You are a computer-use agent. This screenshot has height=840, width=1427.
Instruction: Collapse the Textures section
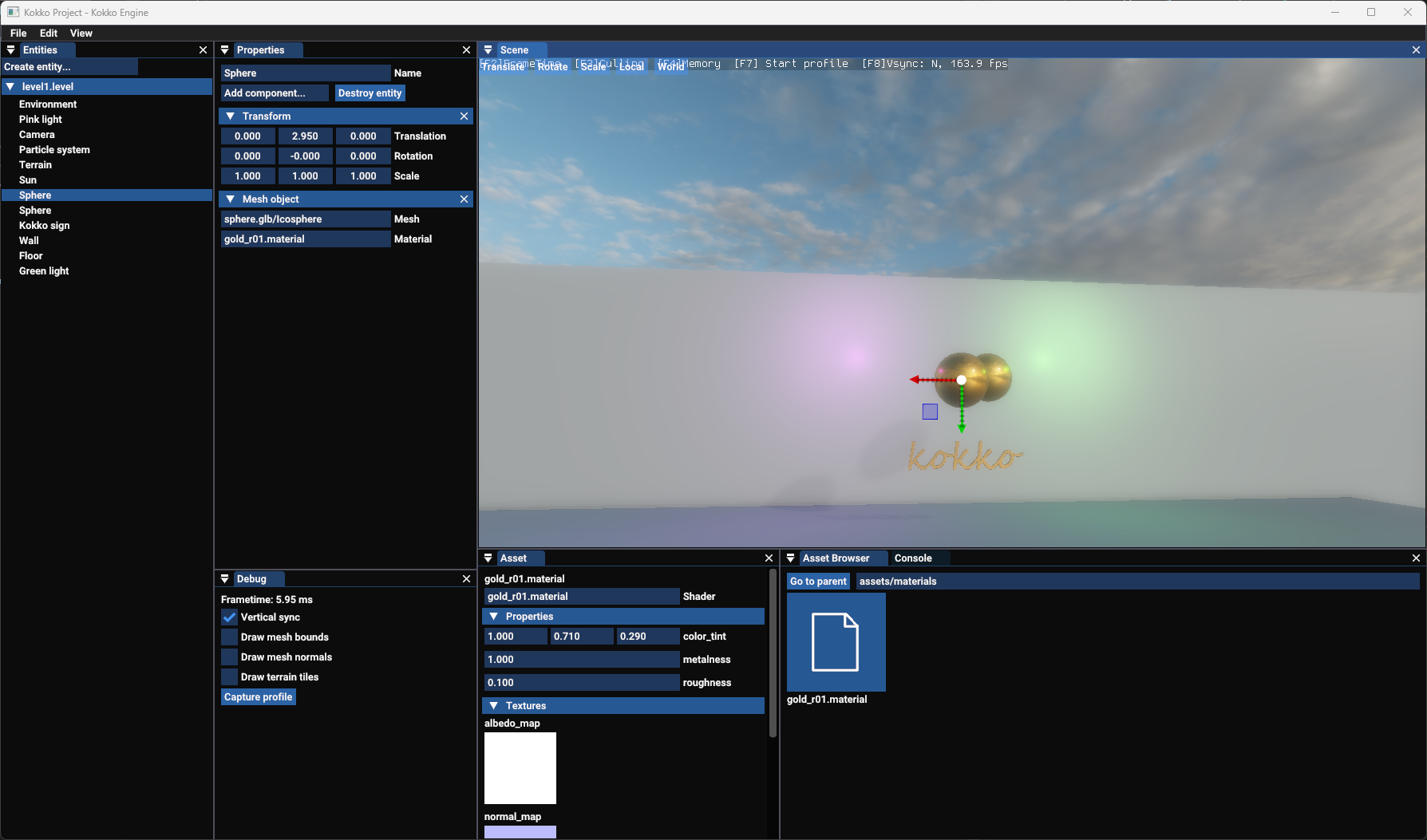[495, 705]
